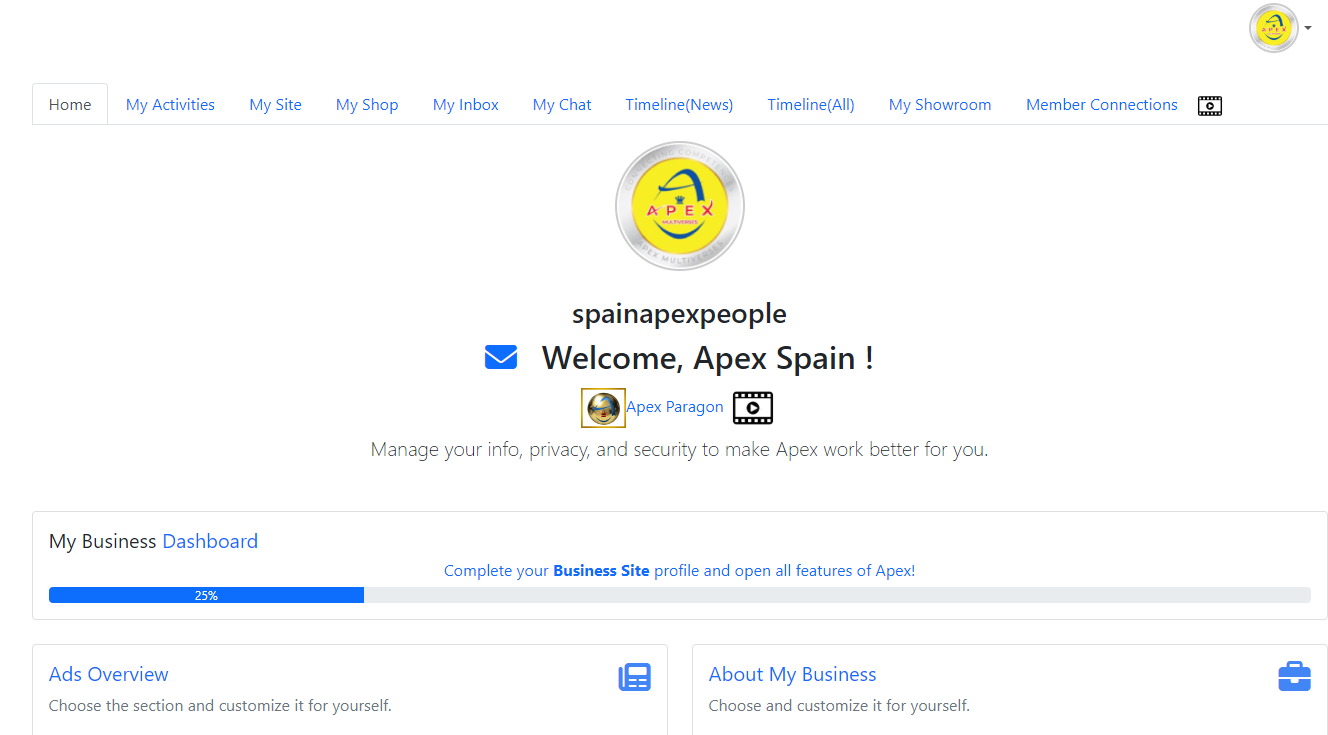Open the Timeline(News) tab
1328x735 pixels.
coord(679,105)
